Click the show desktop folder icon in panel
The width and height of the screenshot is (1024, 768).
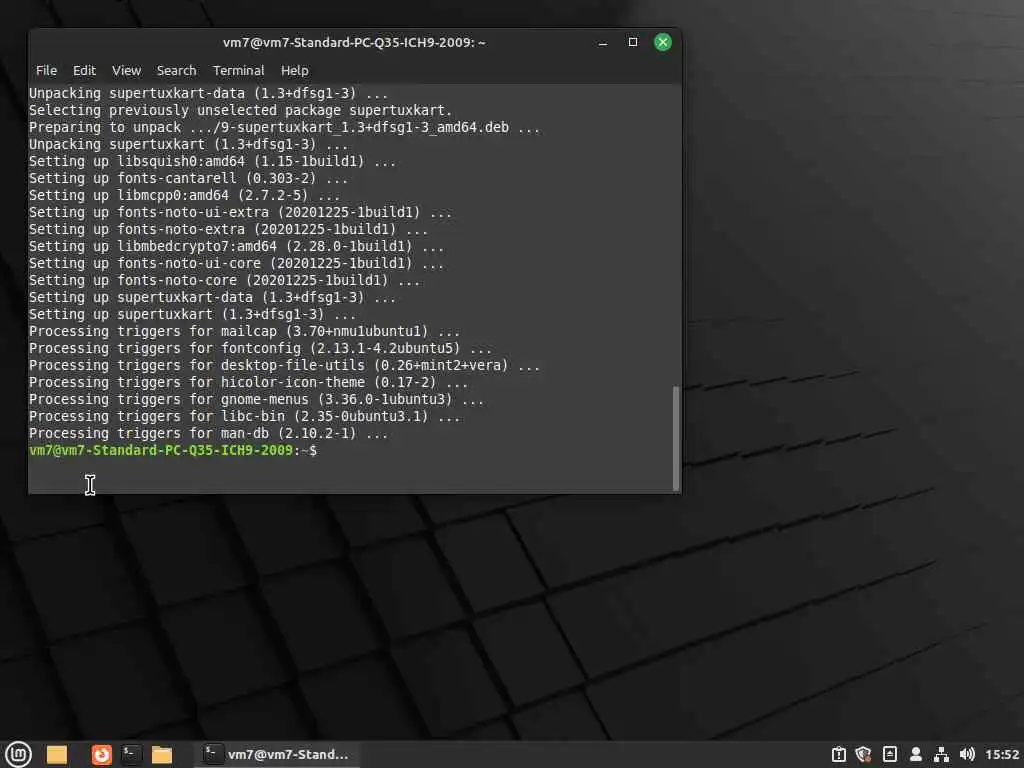tap(57, 754)
